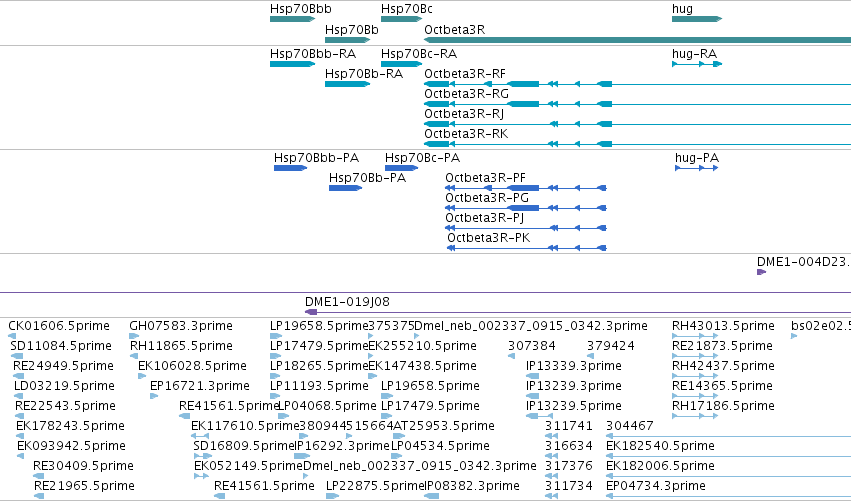
Task: Click the Octbeta3R-PJ protein label
Action: [485, 218]
